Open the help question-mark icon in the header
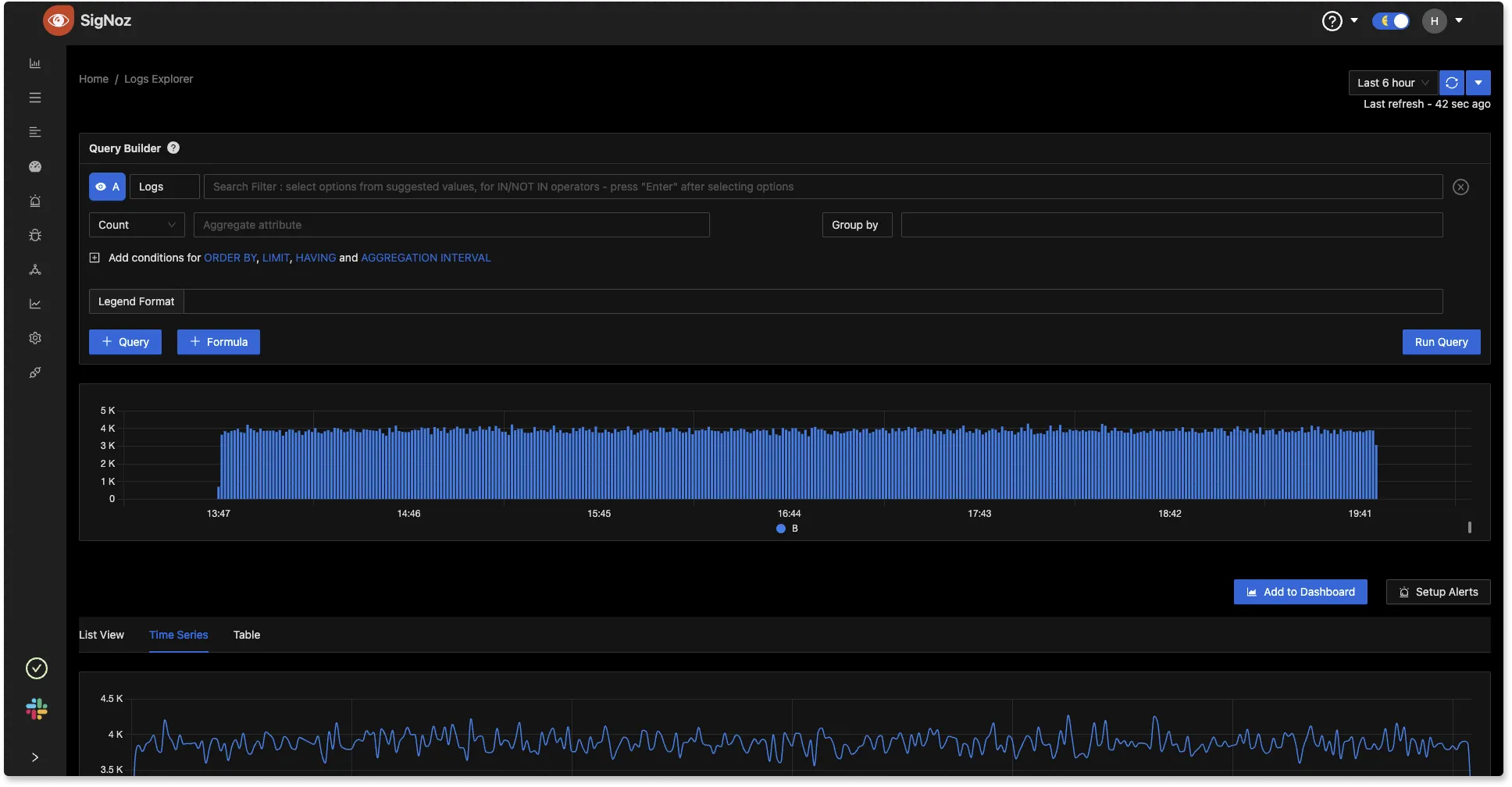Image resolution: width=1512 pixels, height=787 pixels. (x=1332, y=21)
